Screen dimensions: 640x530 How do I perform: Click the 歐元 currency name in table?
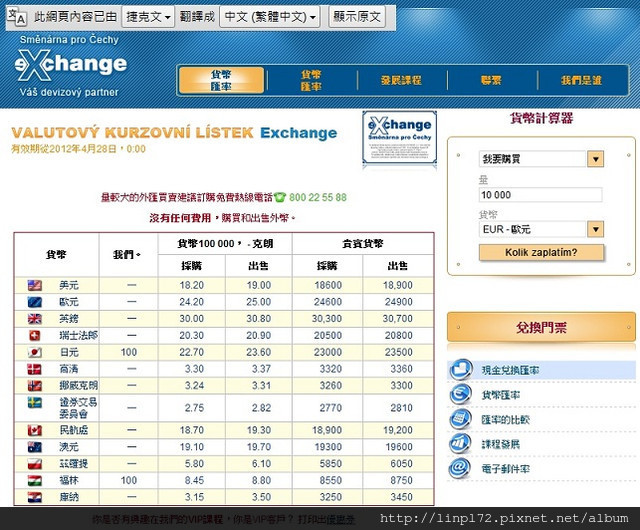click(69, 302)
